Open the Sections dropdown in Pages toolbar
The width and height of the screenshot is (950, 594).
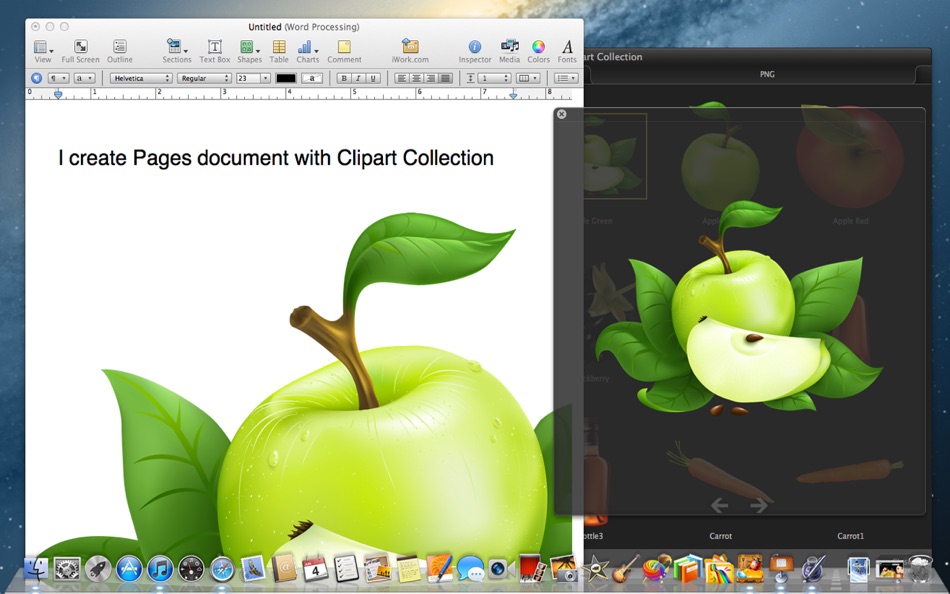coord(176,51)
